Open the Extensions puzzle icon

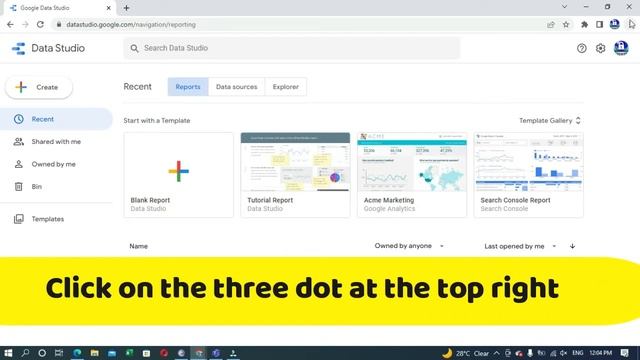coord(584,24)
